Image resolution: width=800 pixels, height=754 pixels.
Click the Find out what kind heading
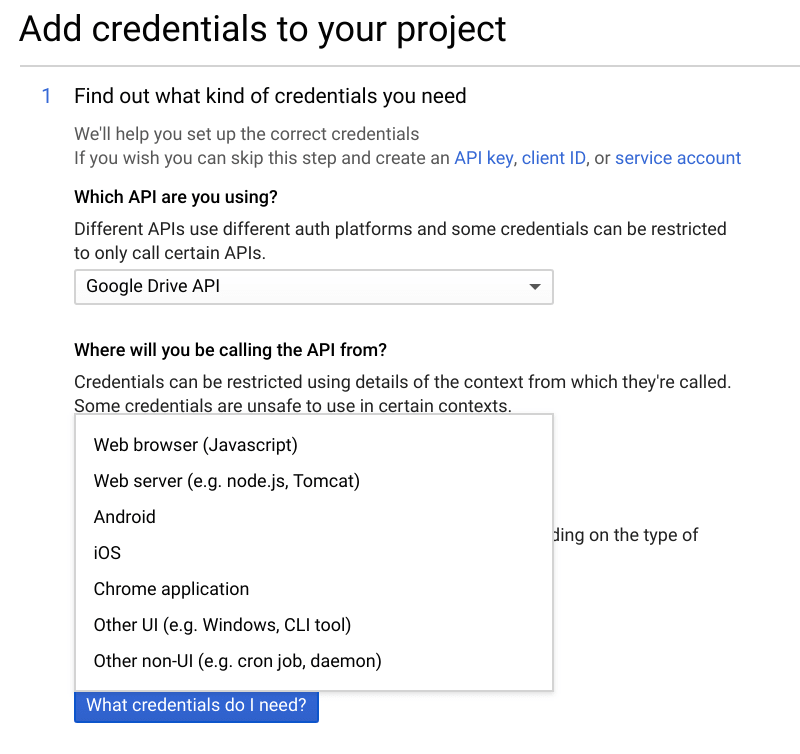[x=270, y=96]
